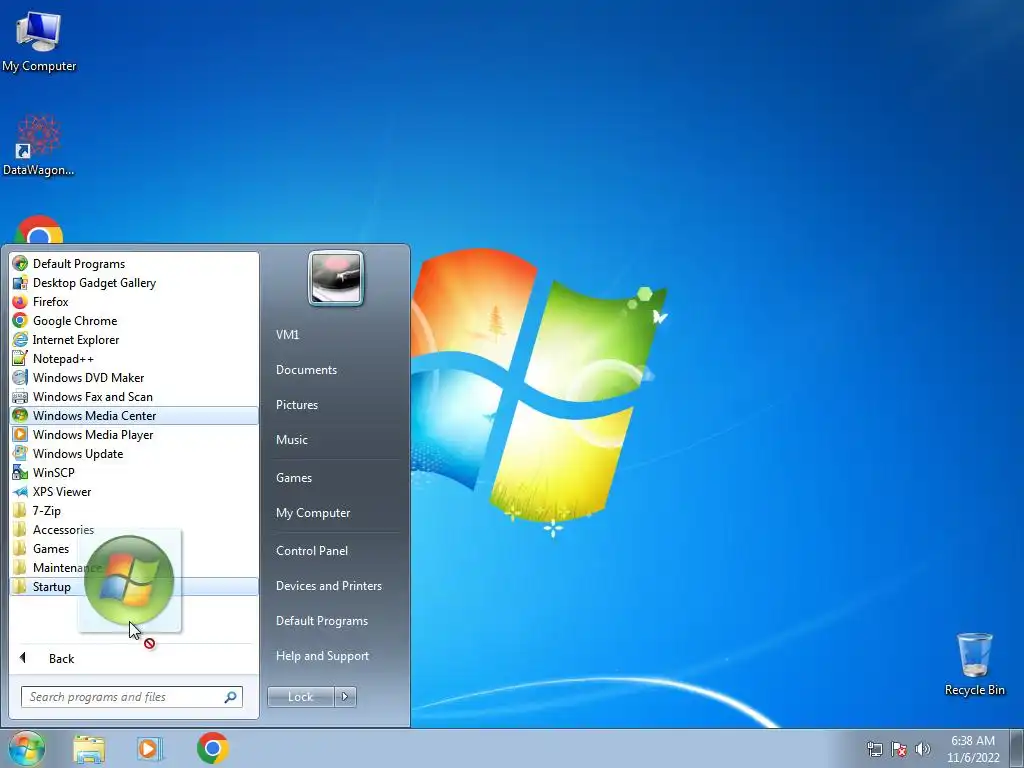This screenshot has width=1024, height=768.
Task: Click the Show desktop strip on the taskbar
Action: tap(1017, 748)
